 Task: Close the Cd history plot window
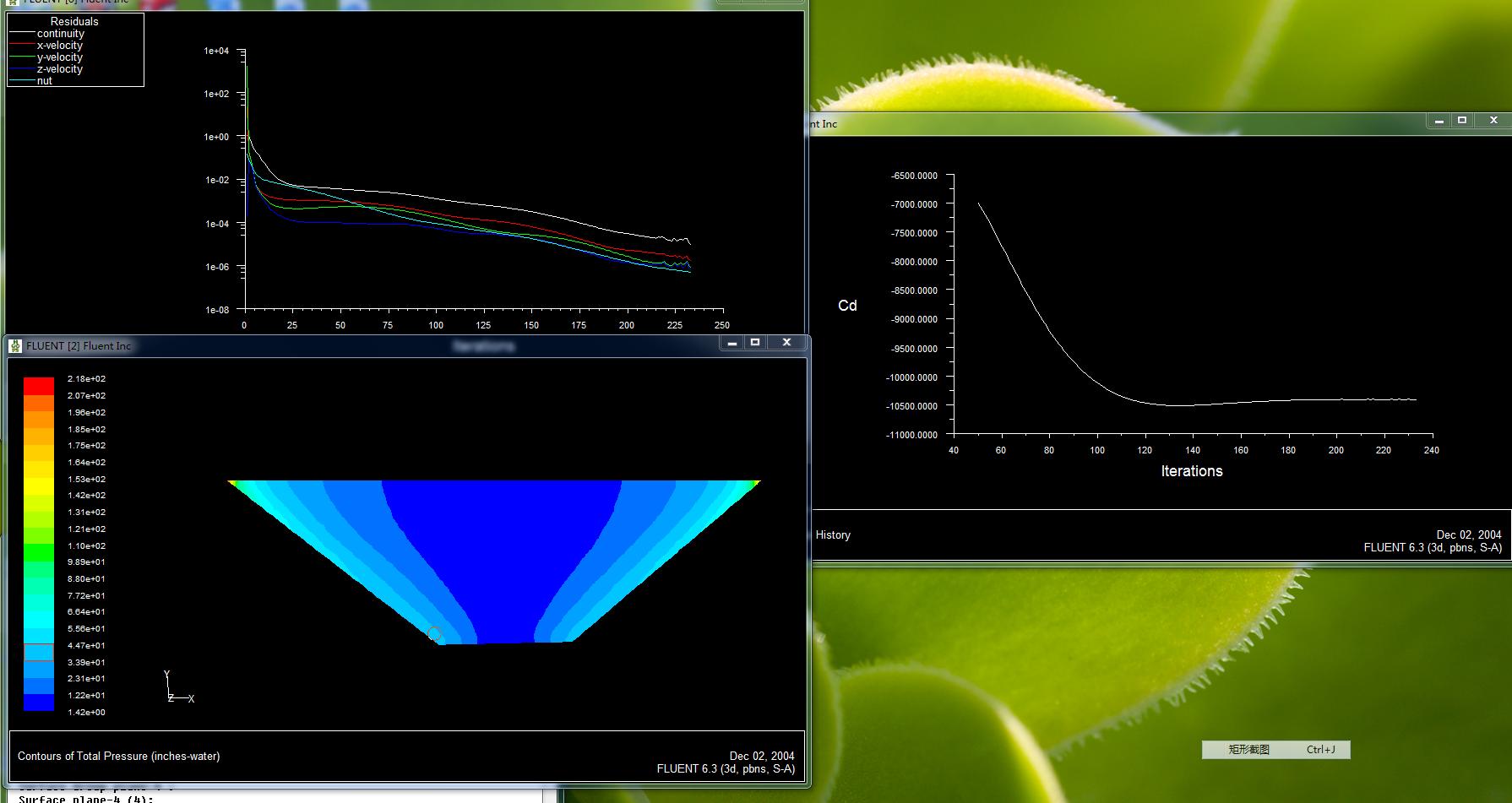(1493, 121)
